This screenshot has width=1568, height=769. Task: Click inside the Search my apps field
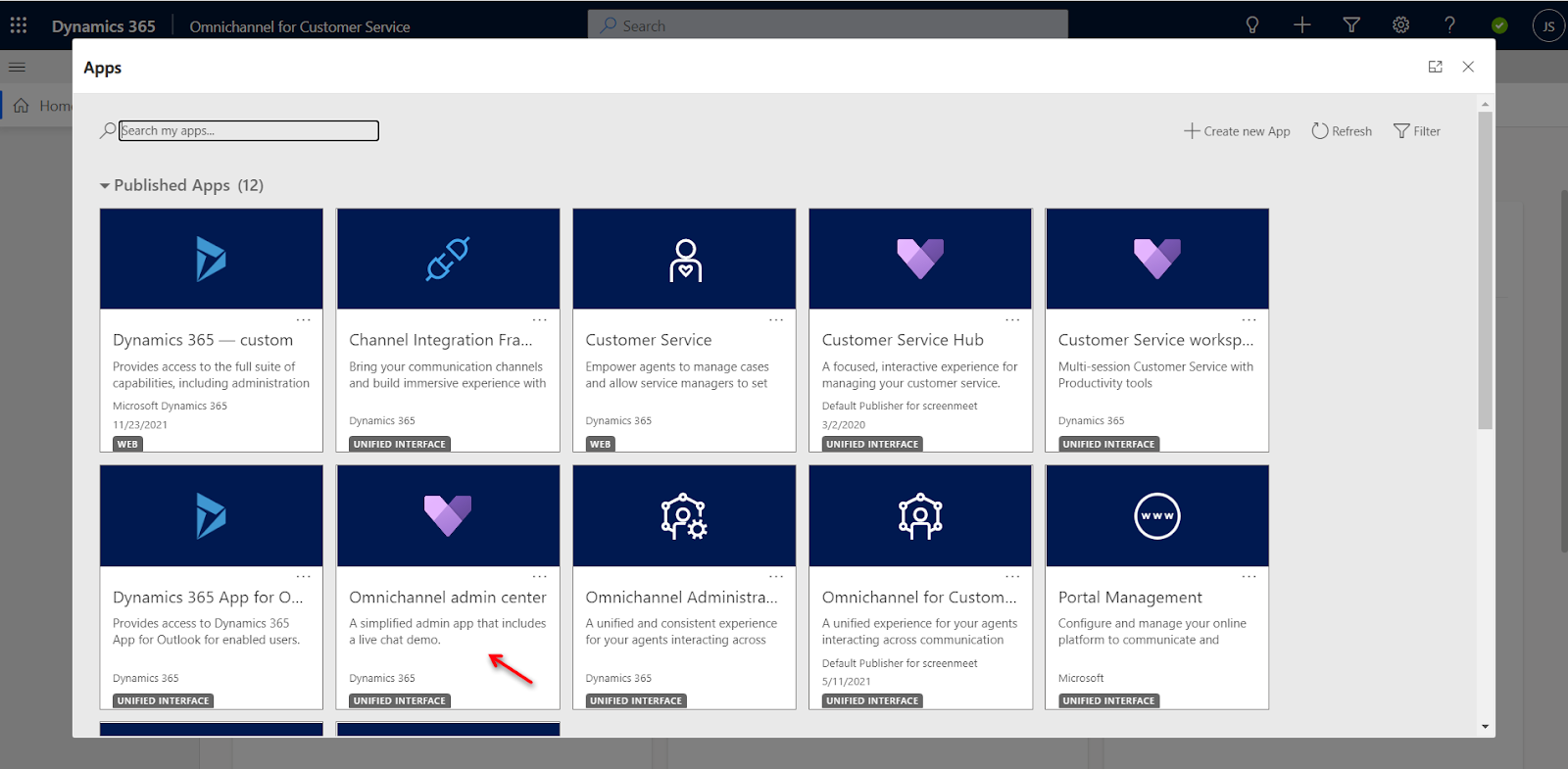pos(249,130)
